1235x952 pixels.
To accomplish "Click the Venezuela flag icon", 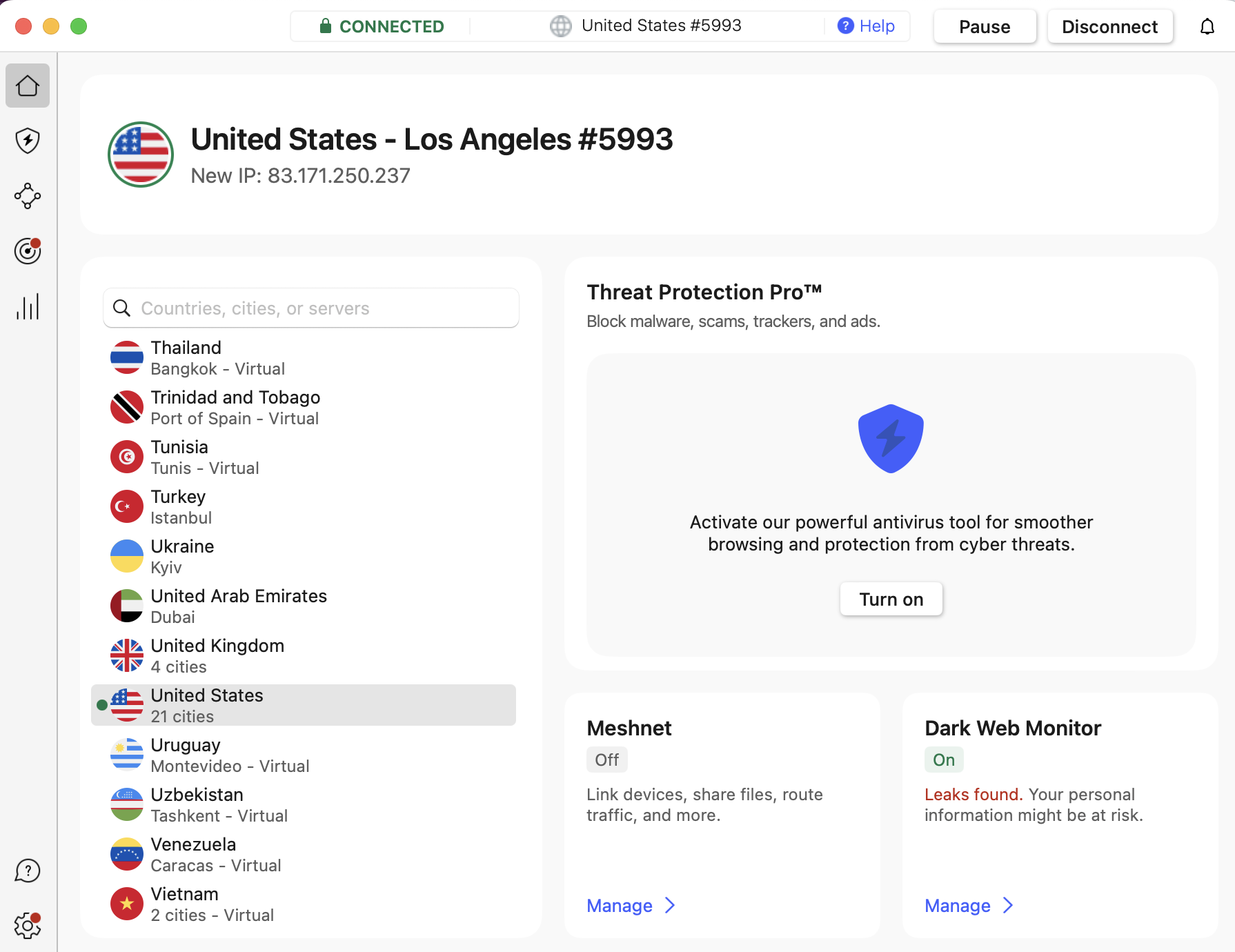I will coord(127,854).
